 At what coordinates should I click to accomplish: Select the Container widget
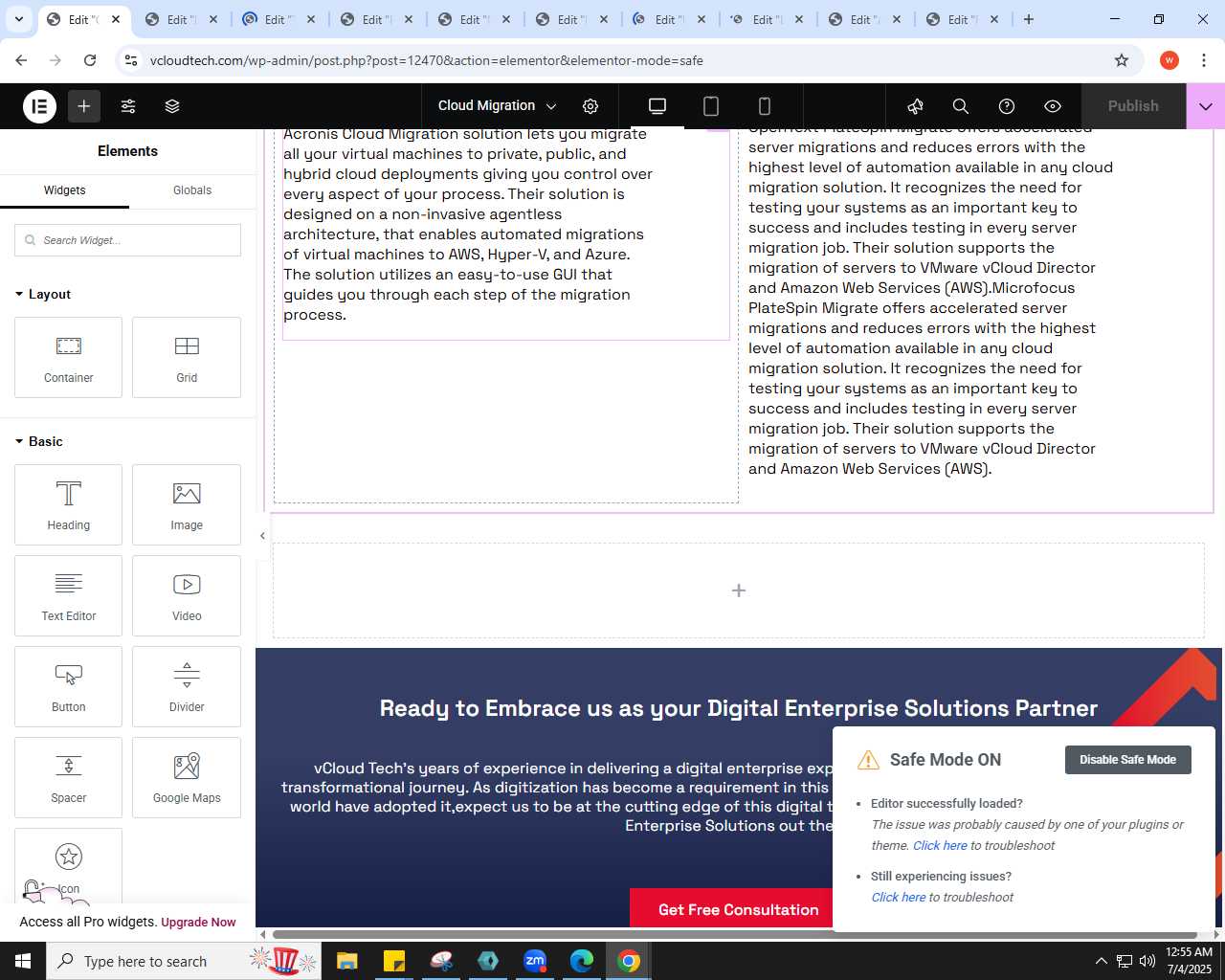(68, 357)
